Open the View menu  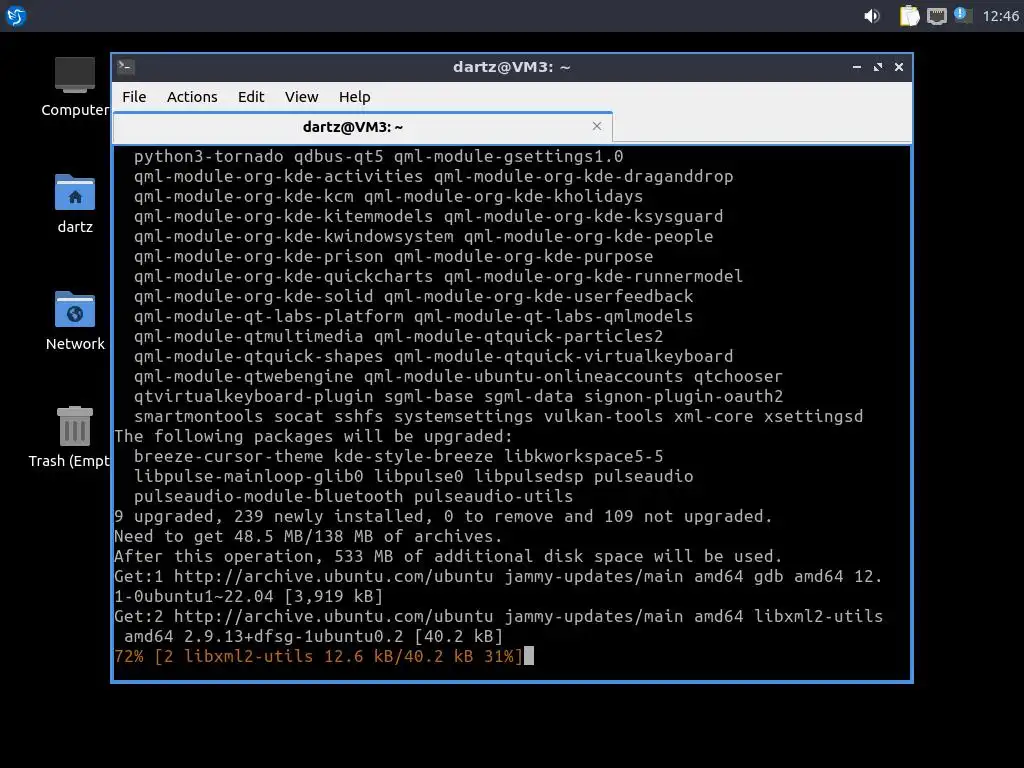[301, 97]
